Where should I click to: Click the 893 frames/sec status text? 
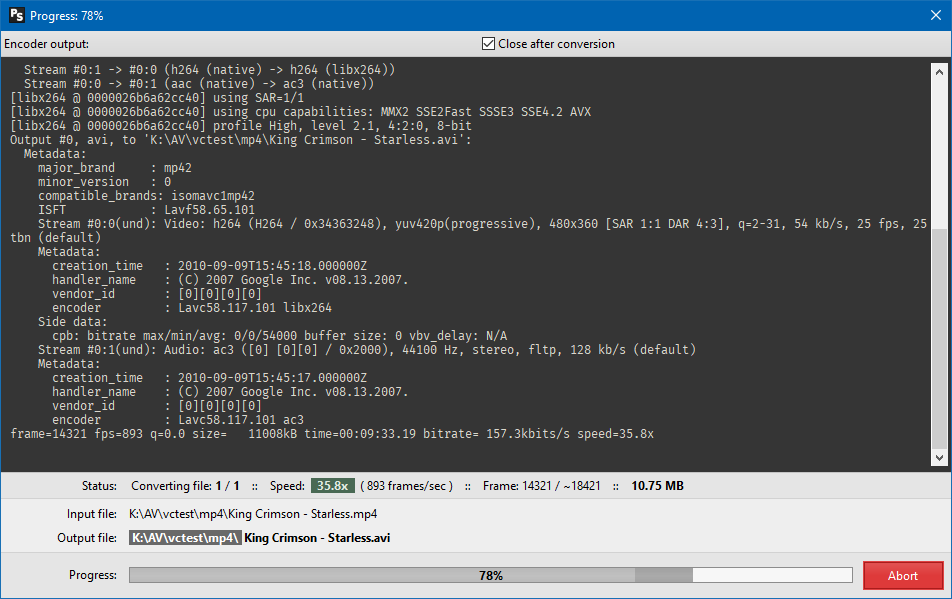click(407, 486)
